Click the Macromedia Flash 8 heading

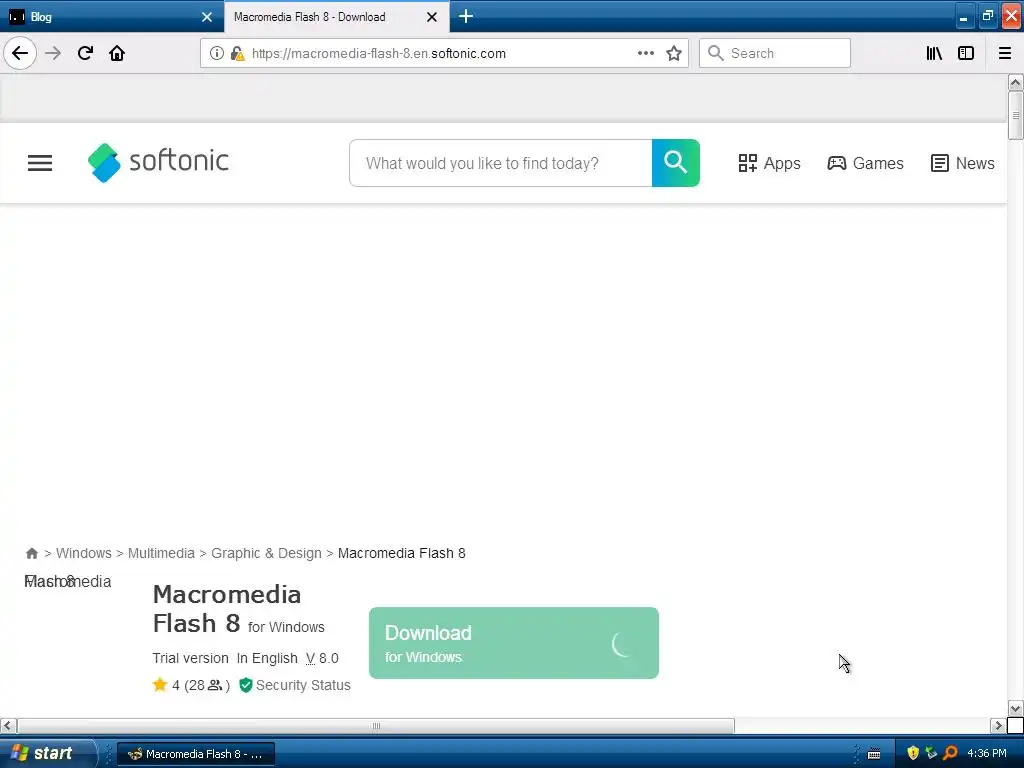pos(227,609)
